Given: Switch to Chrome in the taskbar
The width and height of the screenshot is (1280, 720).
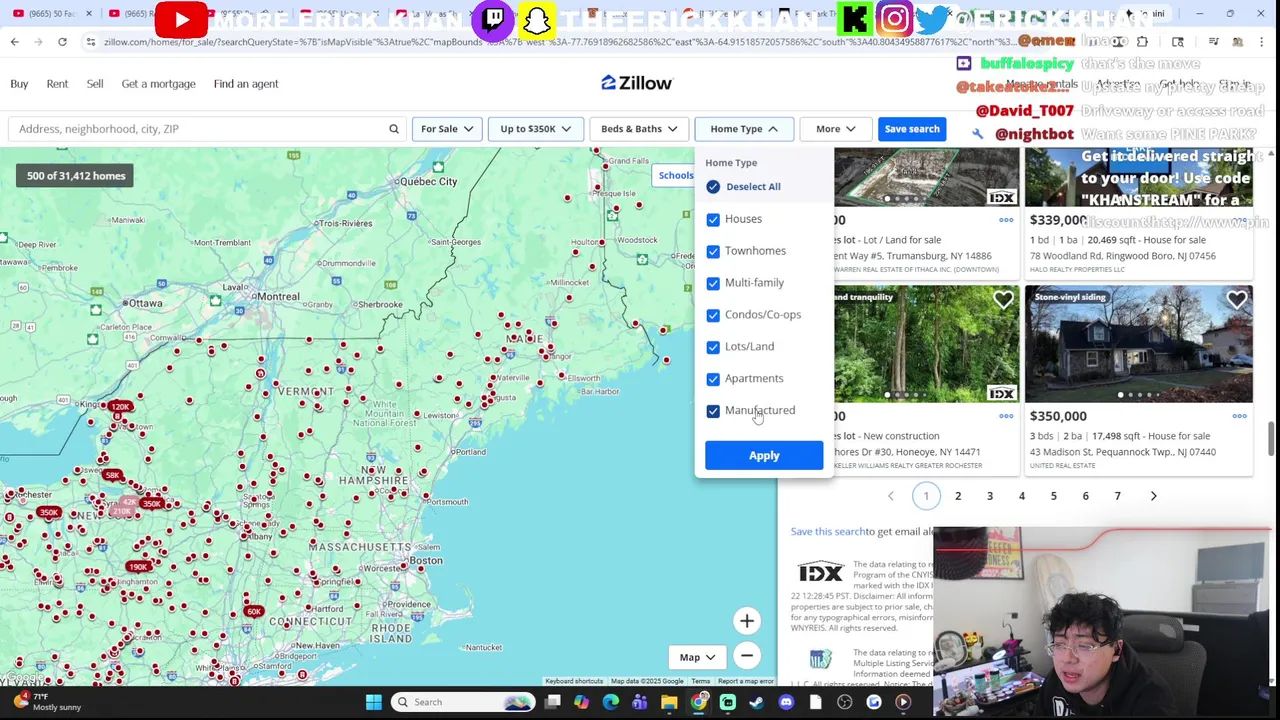Looking at the screenshot, I should (698, 702).
